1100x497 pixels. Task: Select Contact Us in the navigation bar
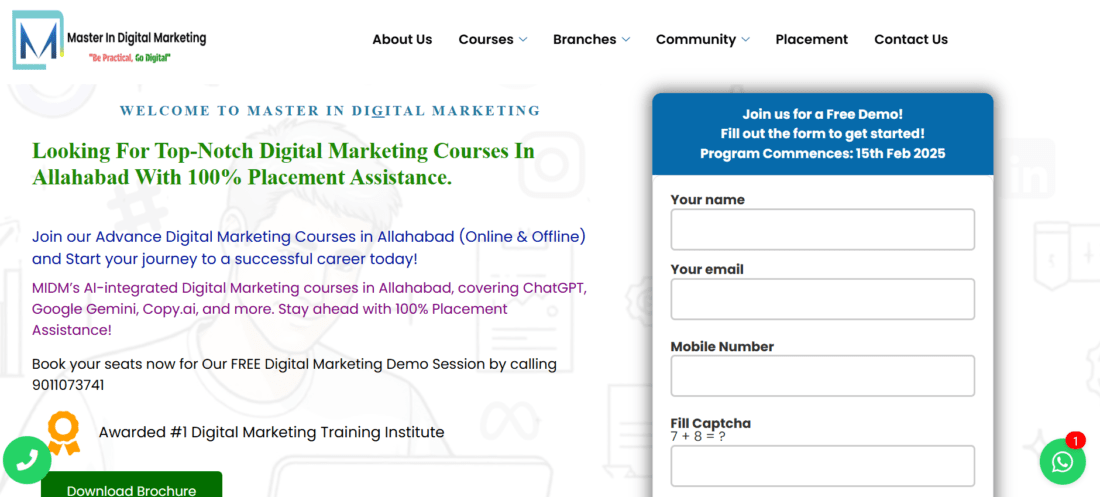[x=910, y=40]
